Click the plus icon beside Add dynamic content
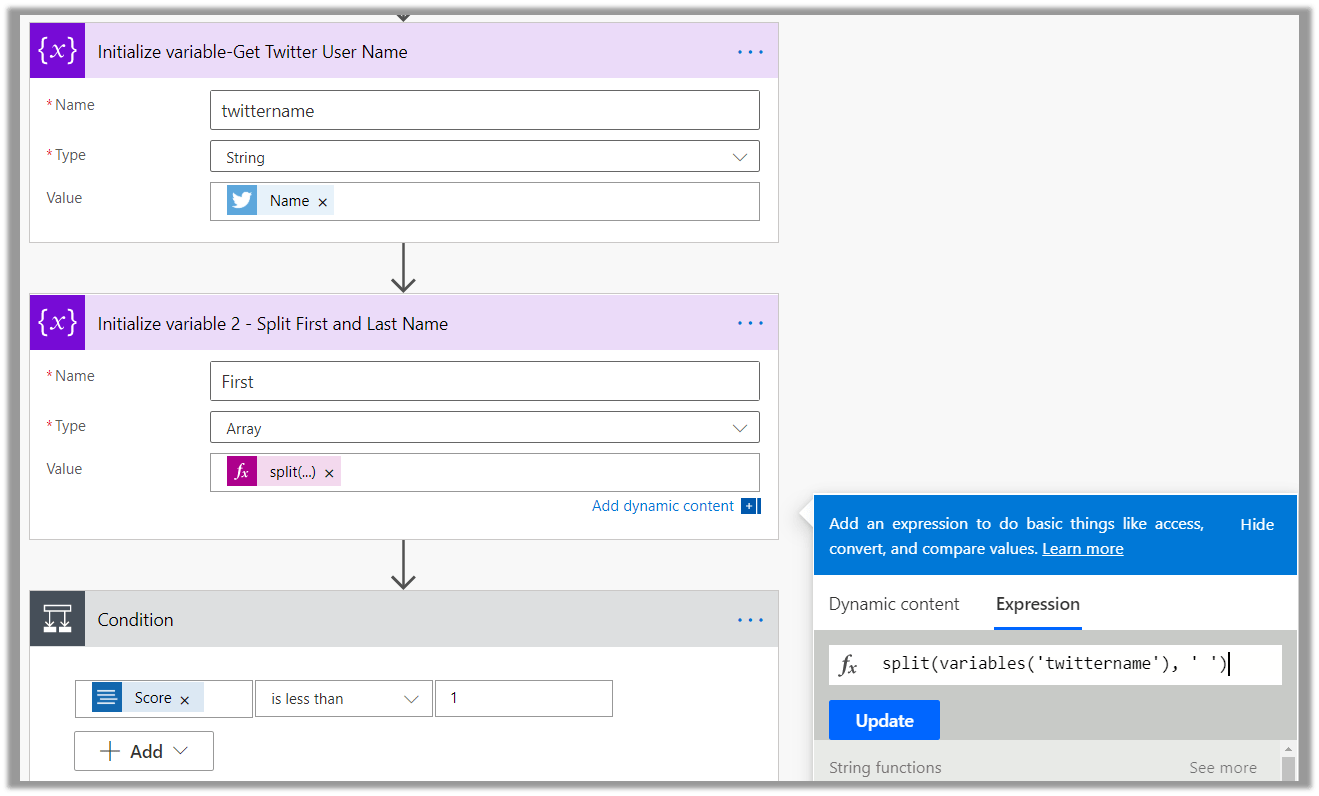Viewport: 1319px width, 796px height. point(750,506)
